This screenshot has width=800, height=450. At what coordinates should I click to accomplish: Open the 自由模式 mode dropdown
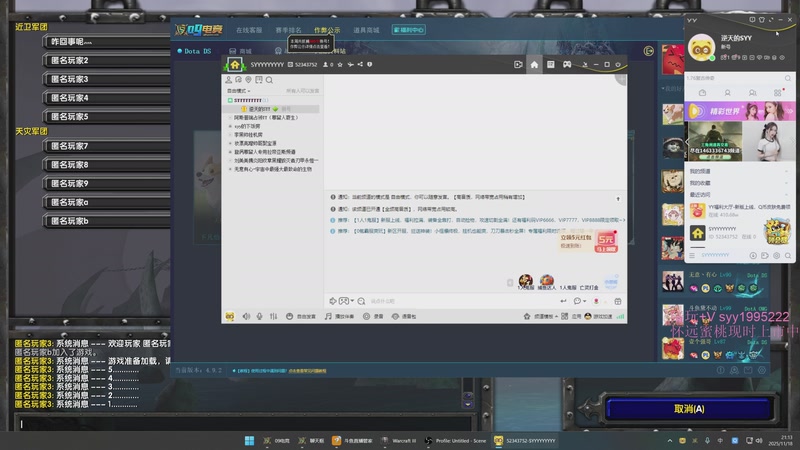(238, 91)
